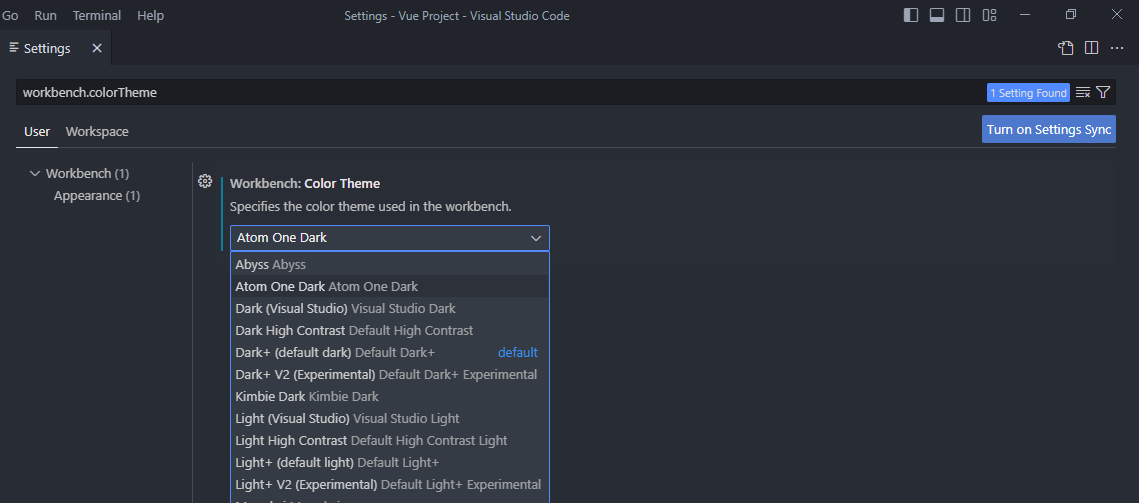The width and height of the screenshot is (1139, 503).
Task: Open gear menu for Color Theme setting
Action: (205, 181)
